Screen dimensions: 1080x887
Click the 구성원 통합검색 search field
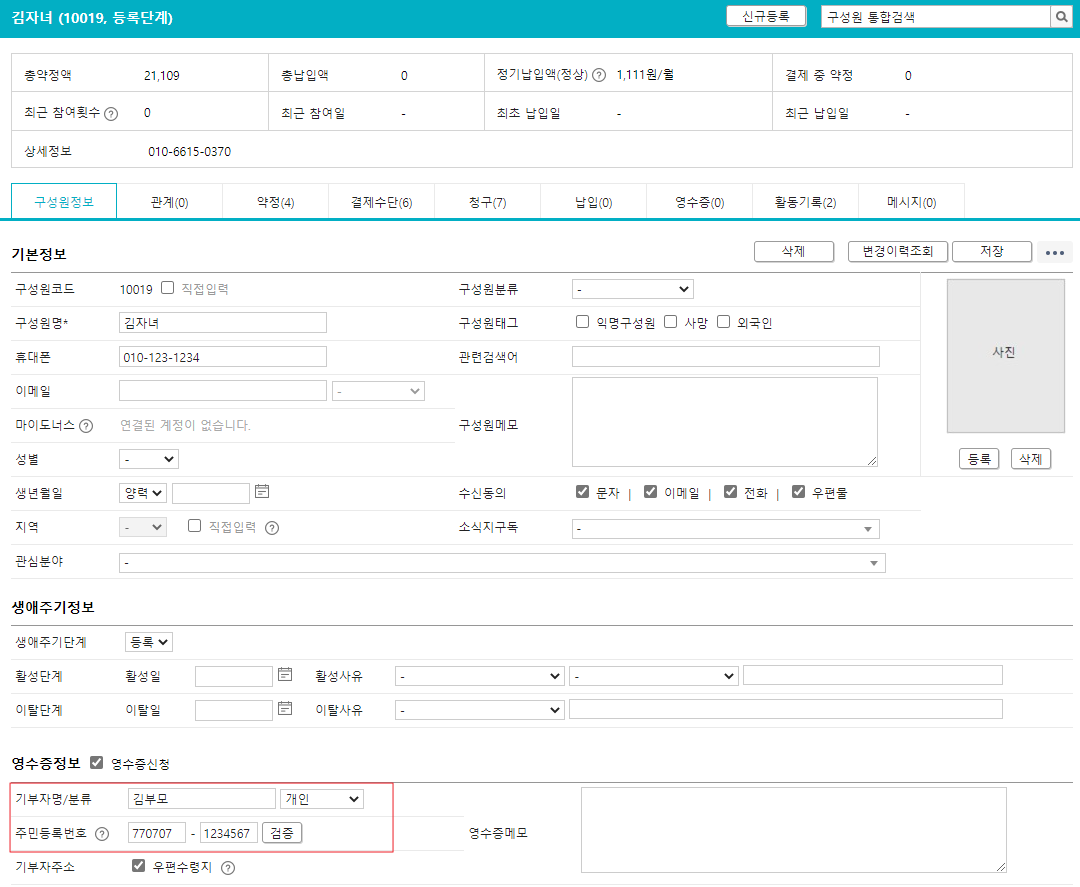pos(935,17)
